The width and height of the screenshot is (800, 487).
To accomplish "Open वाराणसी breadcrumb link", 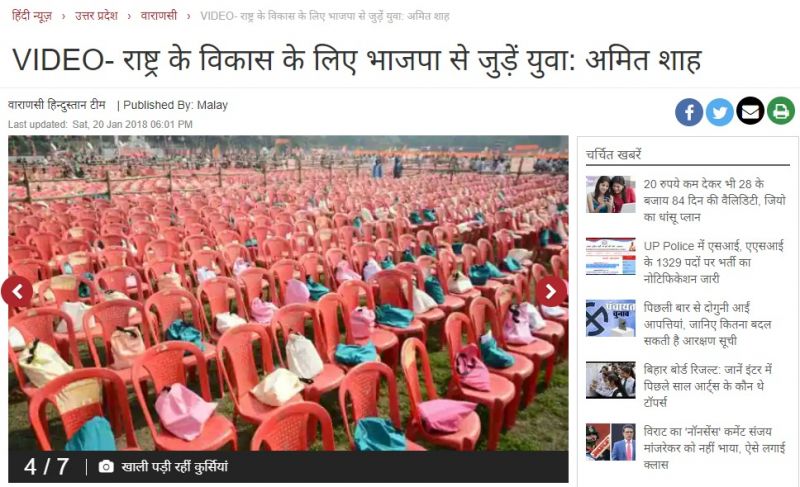I will point(159,16).
